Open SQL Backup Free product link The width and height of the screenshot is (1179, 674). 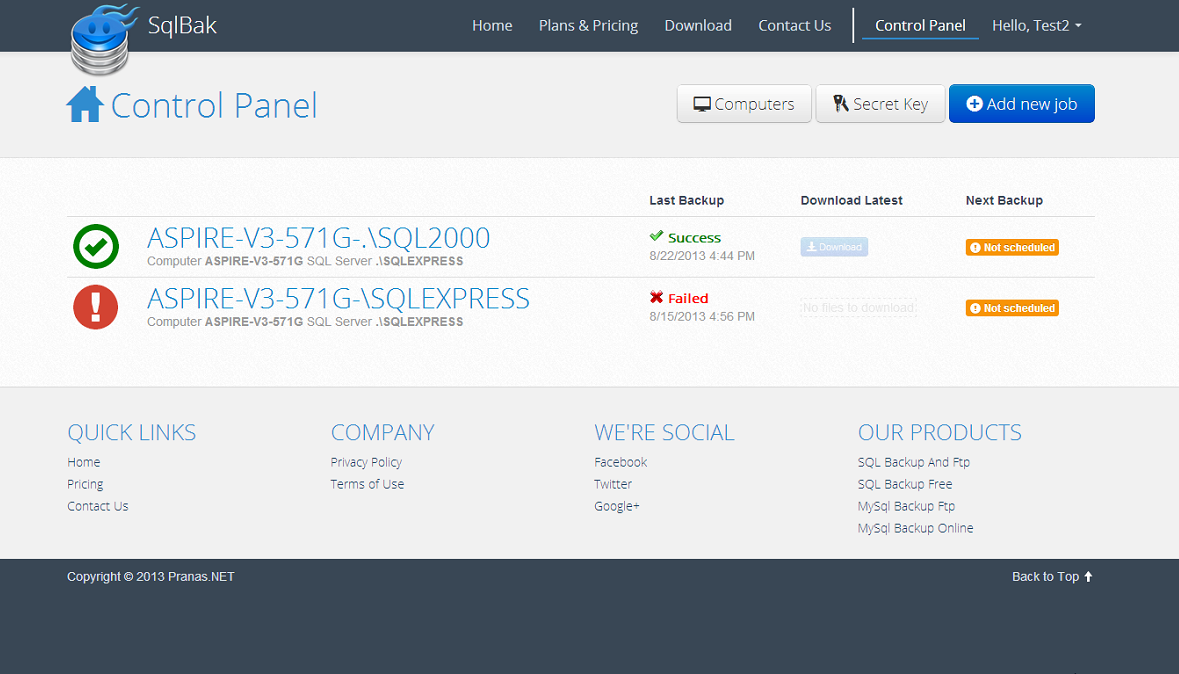click(x=905, y=484)
